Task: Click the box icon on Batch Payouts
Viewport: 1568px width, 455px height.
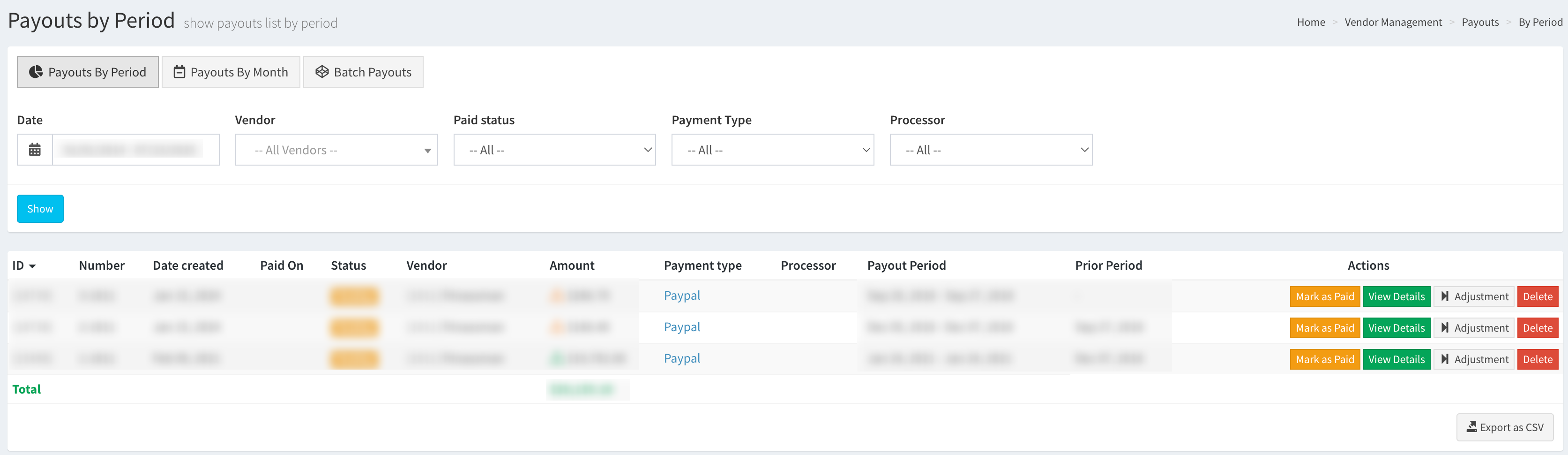Action: (x=322, y=72)
